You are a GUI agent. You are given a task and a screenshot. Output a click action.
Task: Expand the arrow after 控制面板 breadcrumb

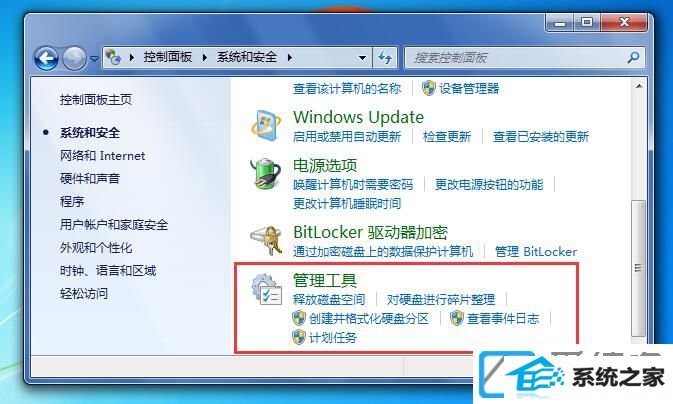tap(205, 57)
